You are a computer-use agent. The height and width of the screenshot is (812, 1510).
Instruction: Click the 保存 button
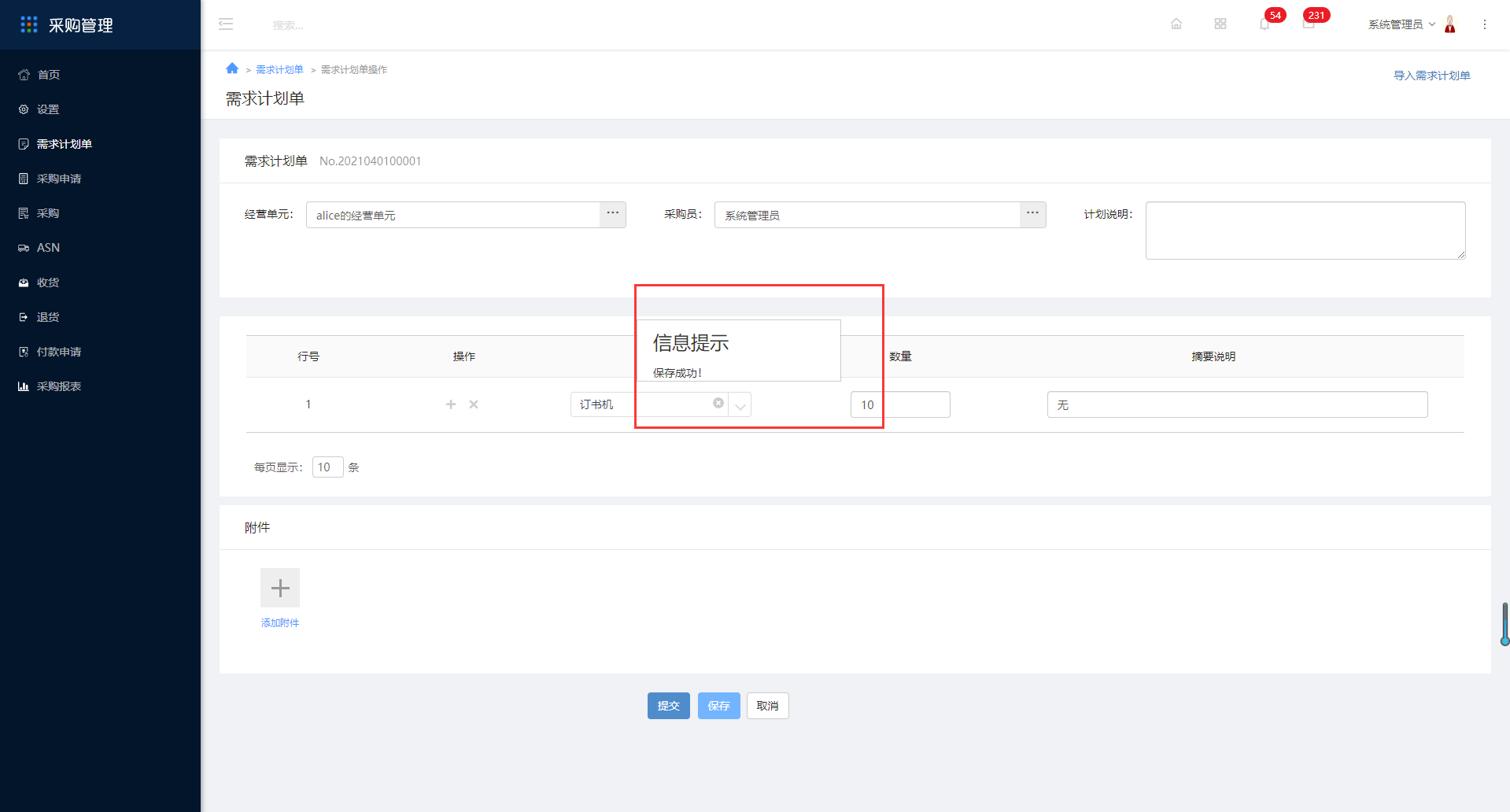pyautogui.click(x=719, y=706)
